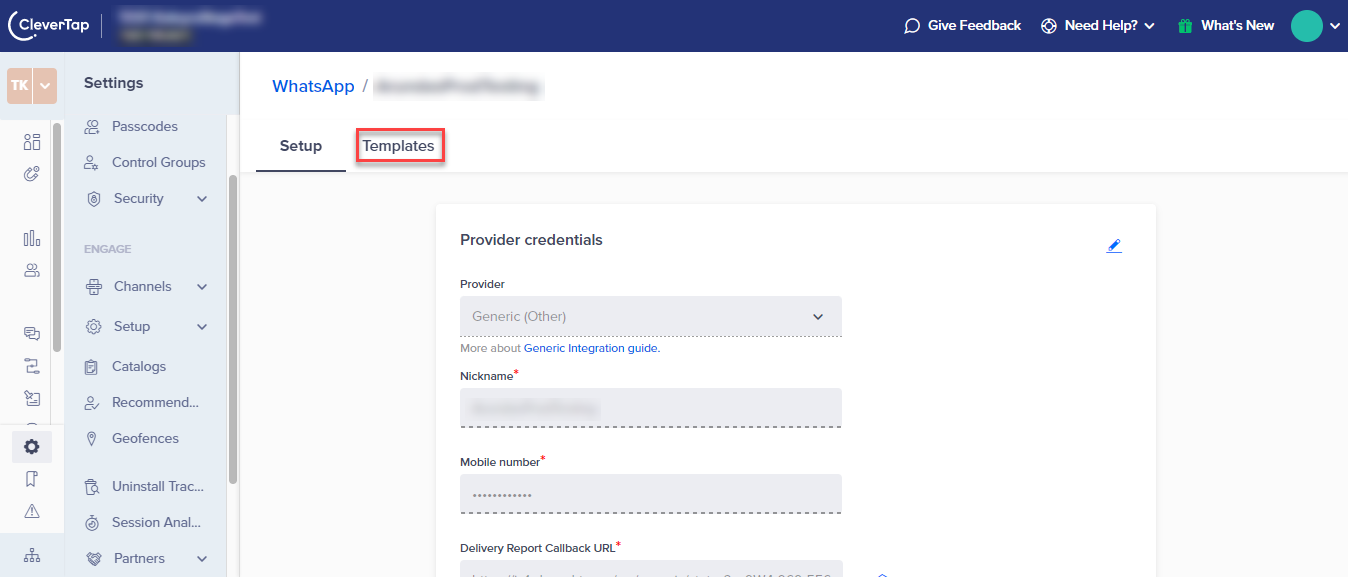Viewport: 1348px width, 577px height.
Task: Click the Passcodes icon in Settings
Action: click(92, 127)
